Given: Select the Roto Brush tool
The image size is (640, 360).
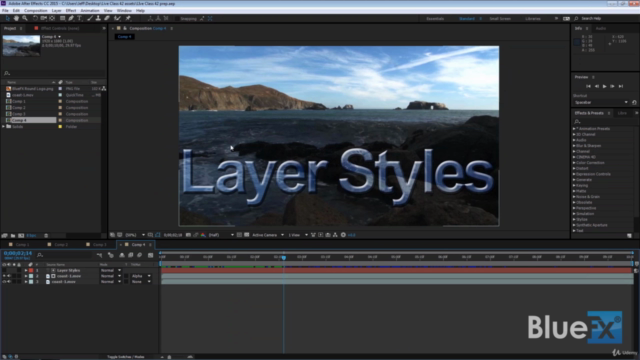Looking at the screenshot, I should [118, 18].
